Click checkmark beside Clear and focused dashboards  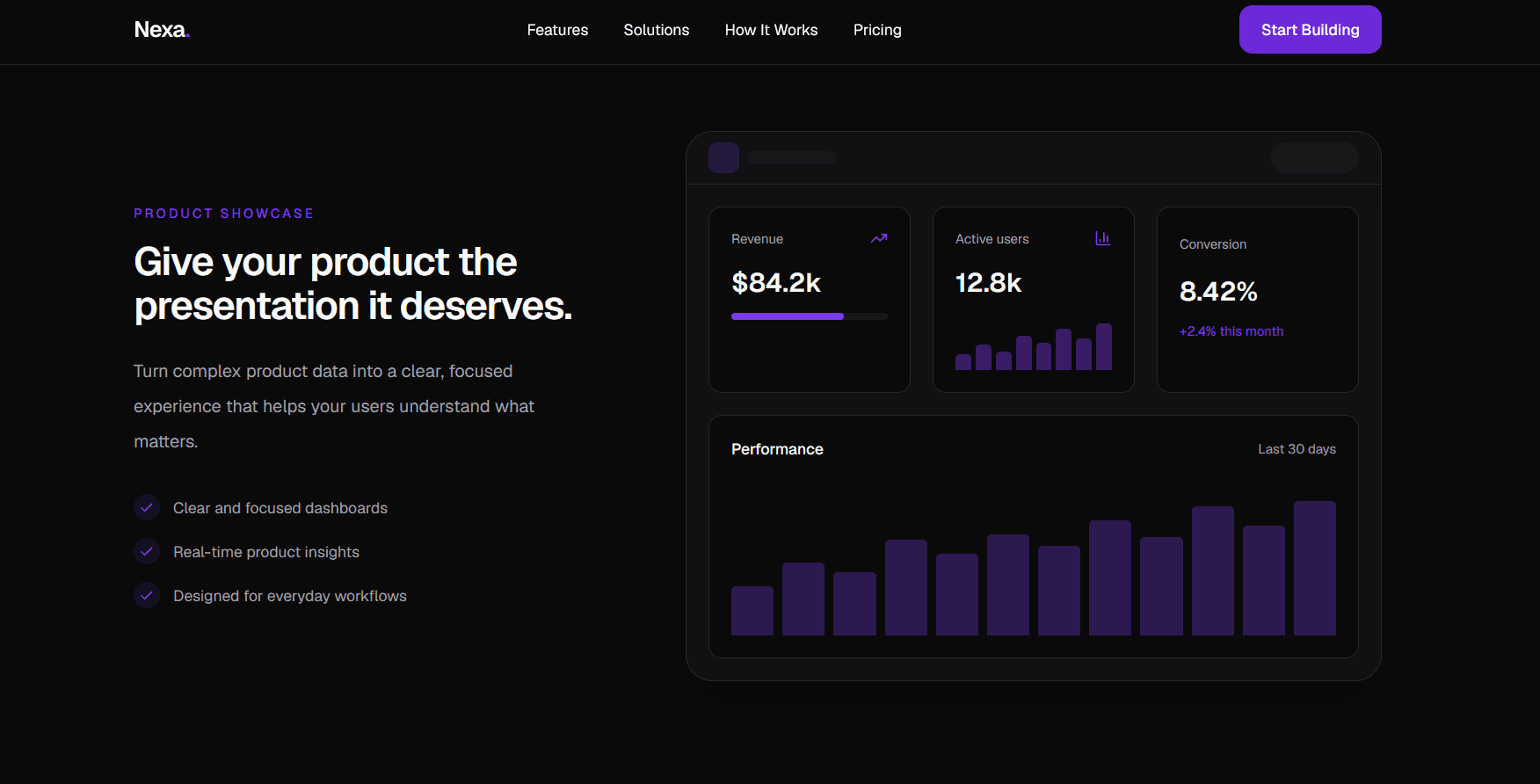pos(147,507)
